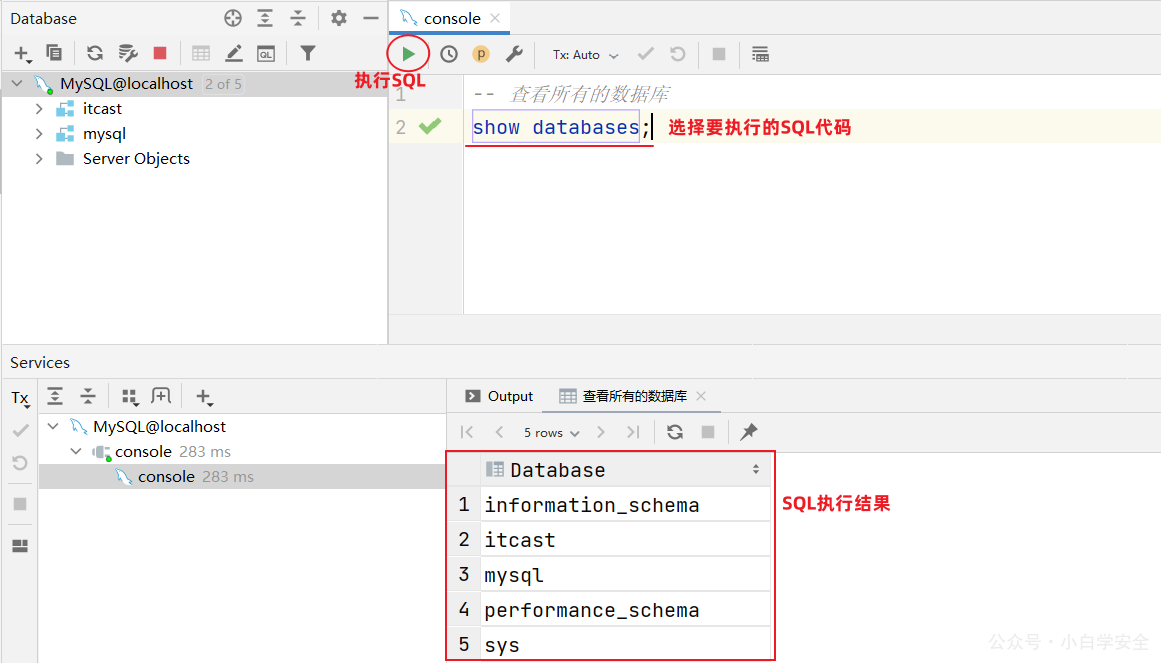The width and height of the screenshot is (1161, 663).
Task: Expand the itcast schema node
Action: (x=39, y=109)
